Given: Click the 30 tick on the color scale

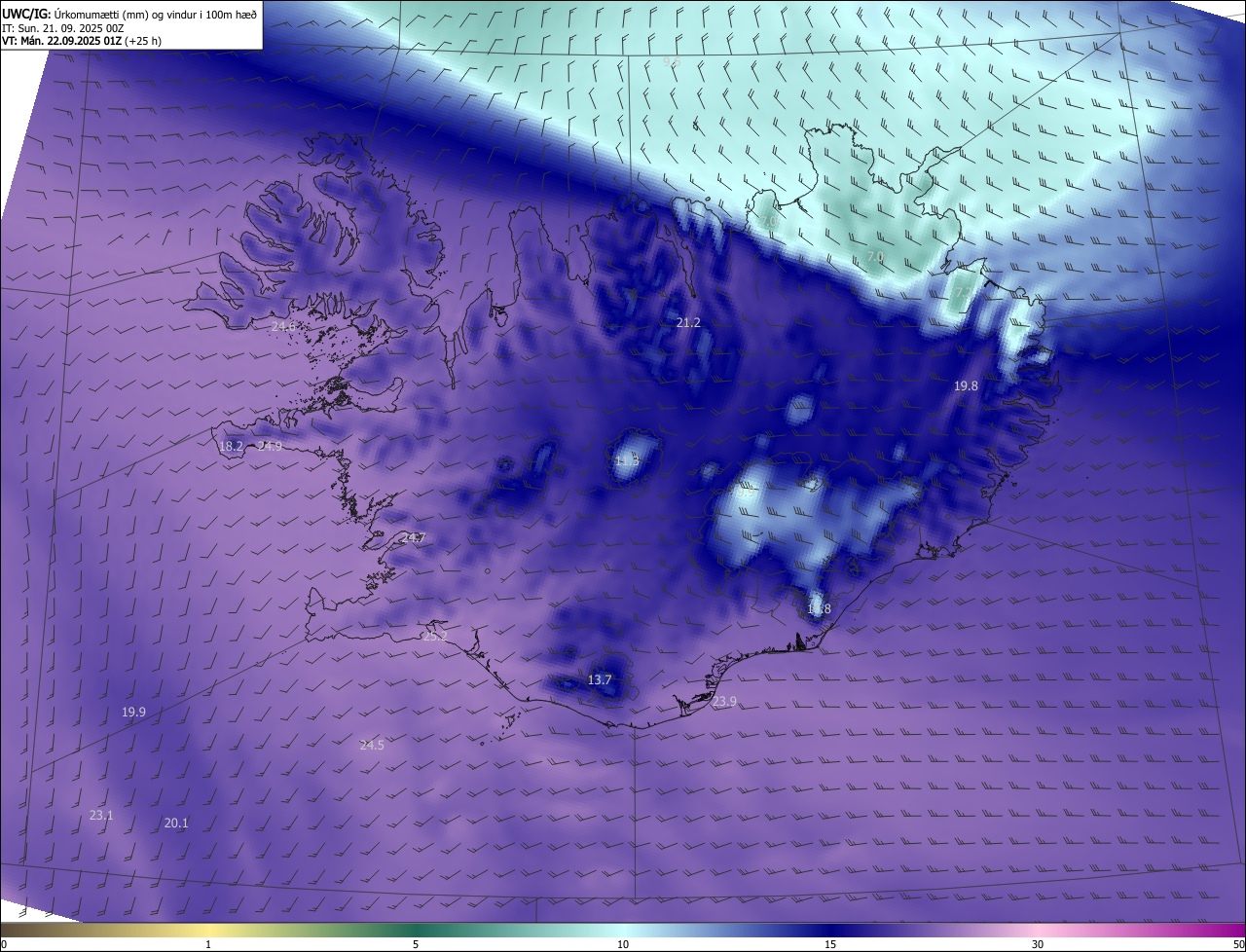Looking at the screenshot, I should pyautogui.click(x=1038, y=944).
